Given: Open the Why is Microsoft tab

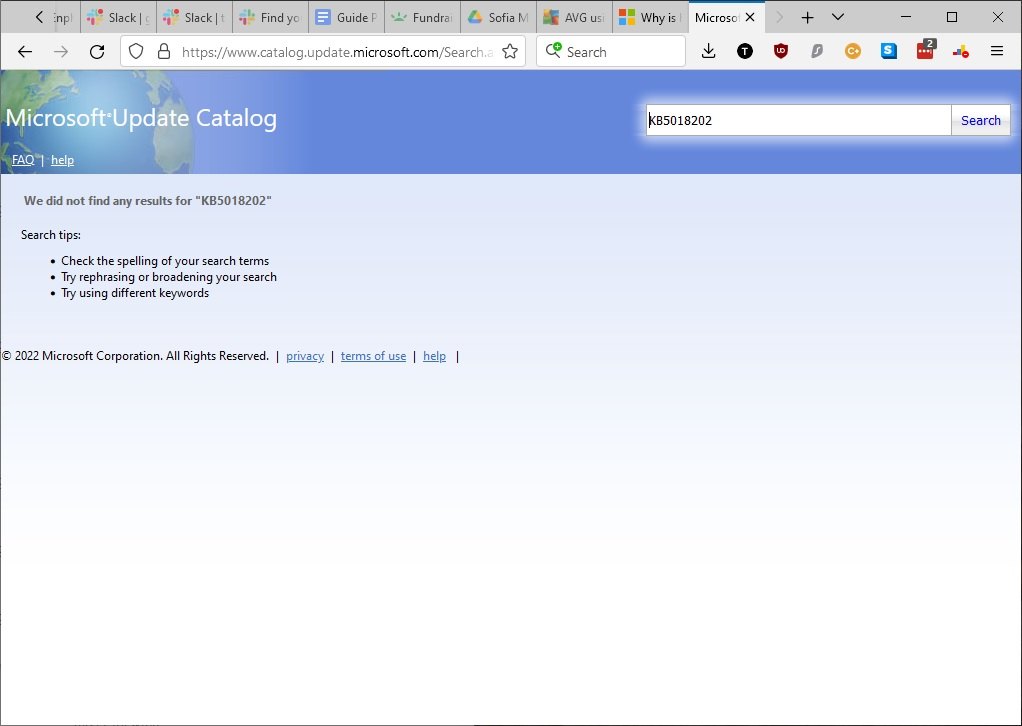Looking at the screenshot, I should pyautogui.click(x=650, y=18).
